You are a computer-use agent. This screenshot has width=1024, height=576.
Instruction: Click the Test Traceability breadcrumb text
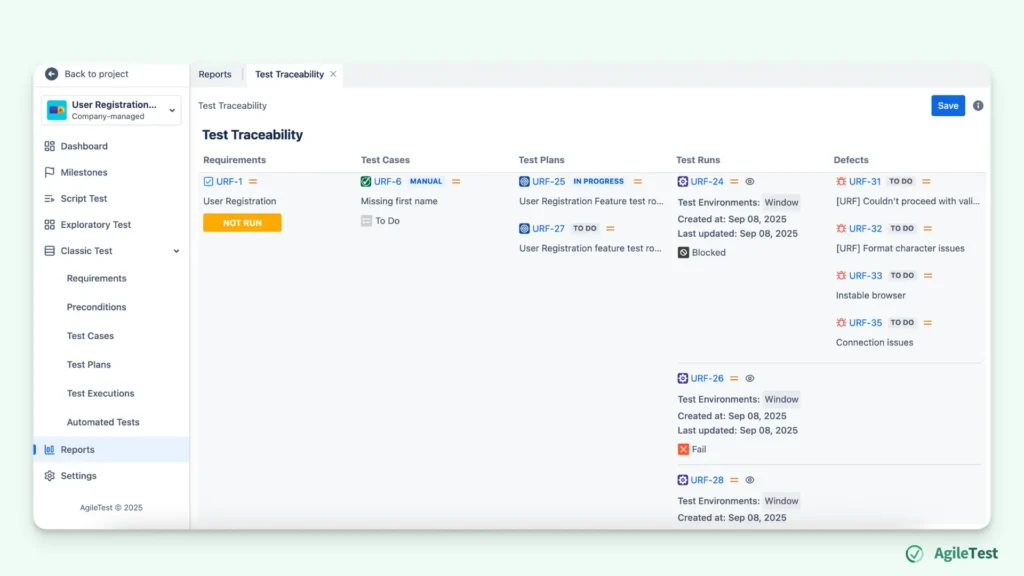coord(232,106)
